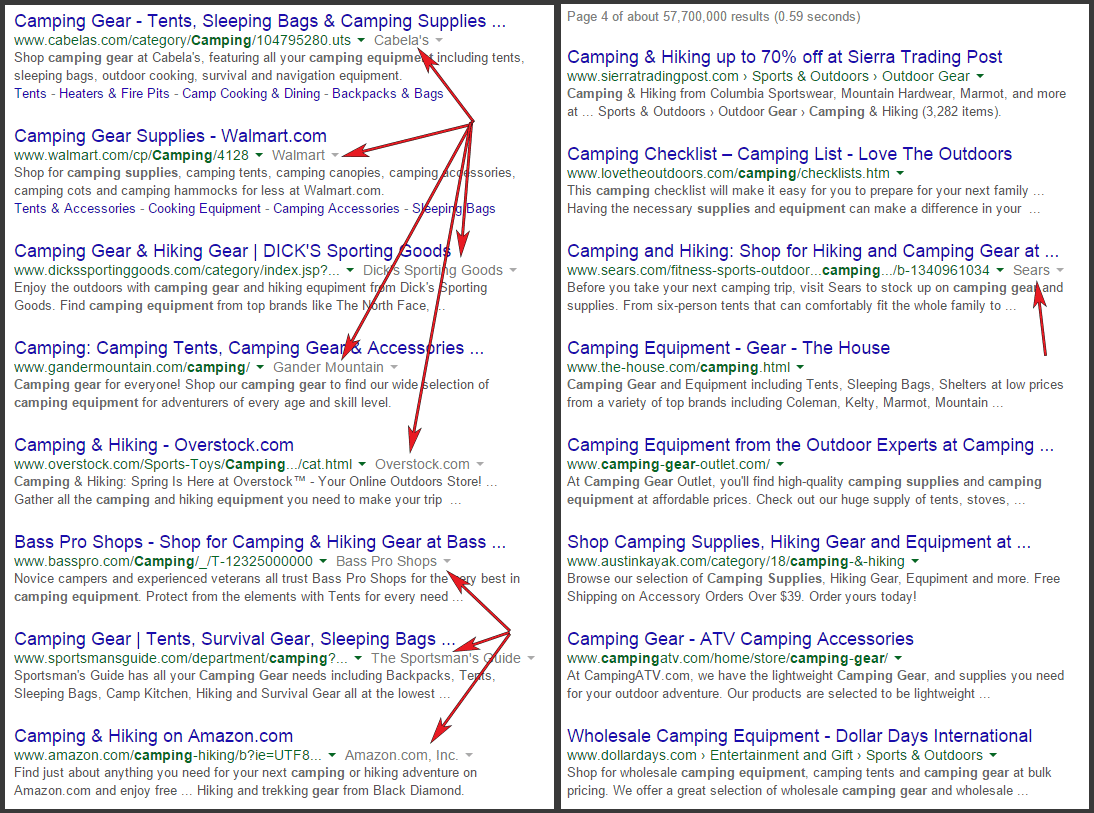This screenshot has height=813, width=1094.
Task: Open Camping Gear - ATV Camping Accessories title
Action: coord(740,639)
